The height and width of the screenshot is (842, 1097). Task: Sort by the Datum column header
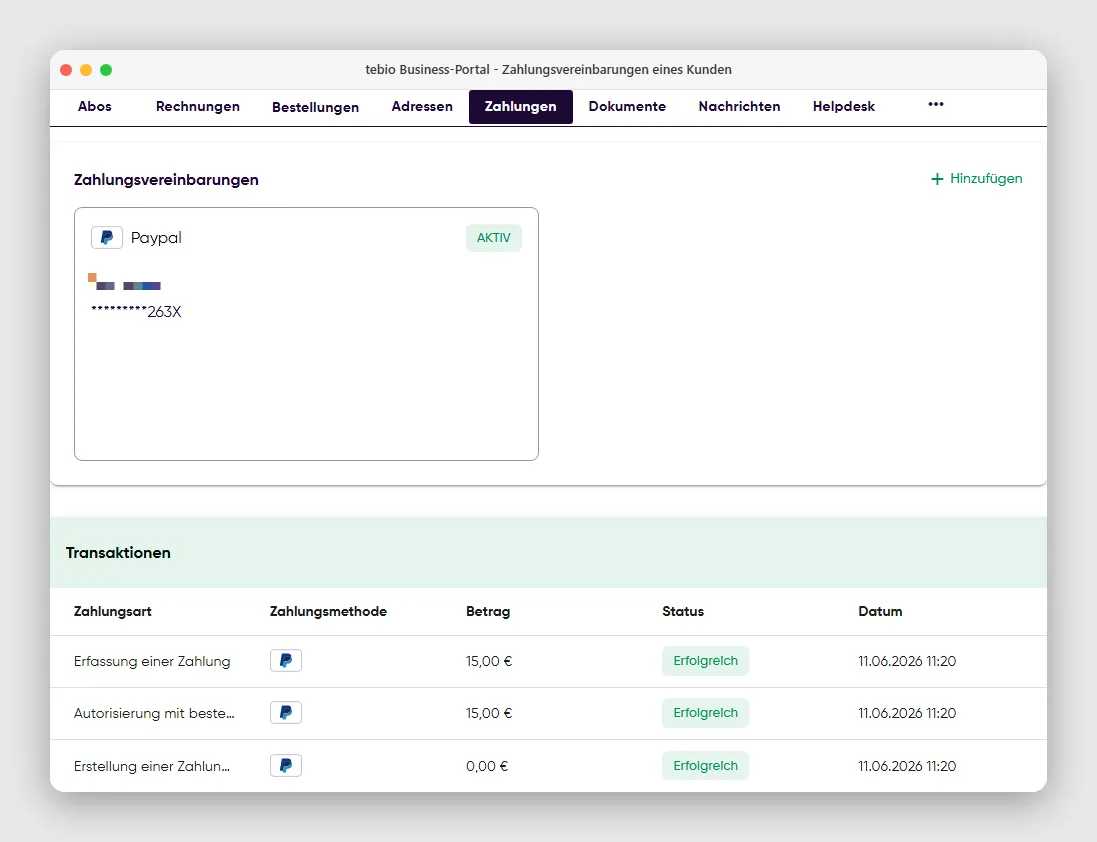(880, 611)
